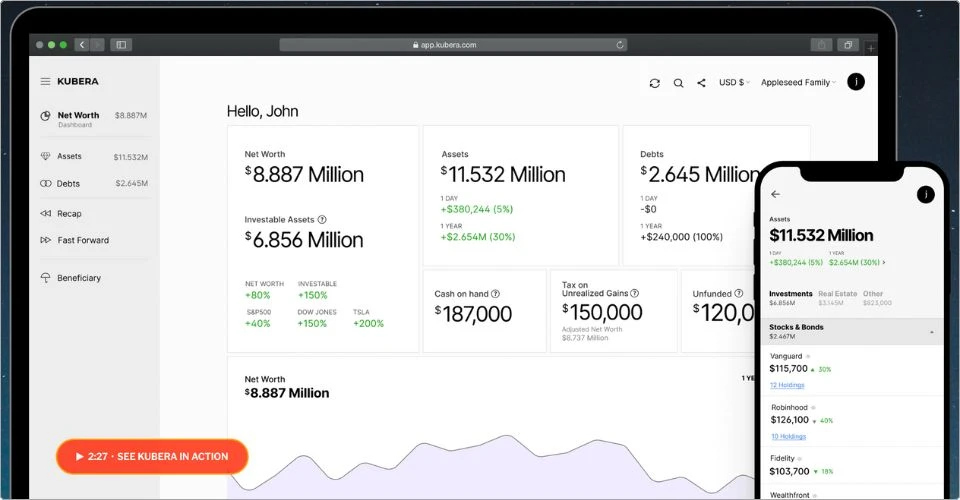Open the USD $ currency dropdown
This screenshot has height=500, width=960.
coord(734,82)
